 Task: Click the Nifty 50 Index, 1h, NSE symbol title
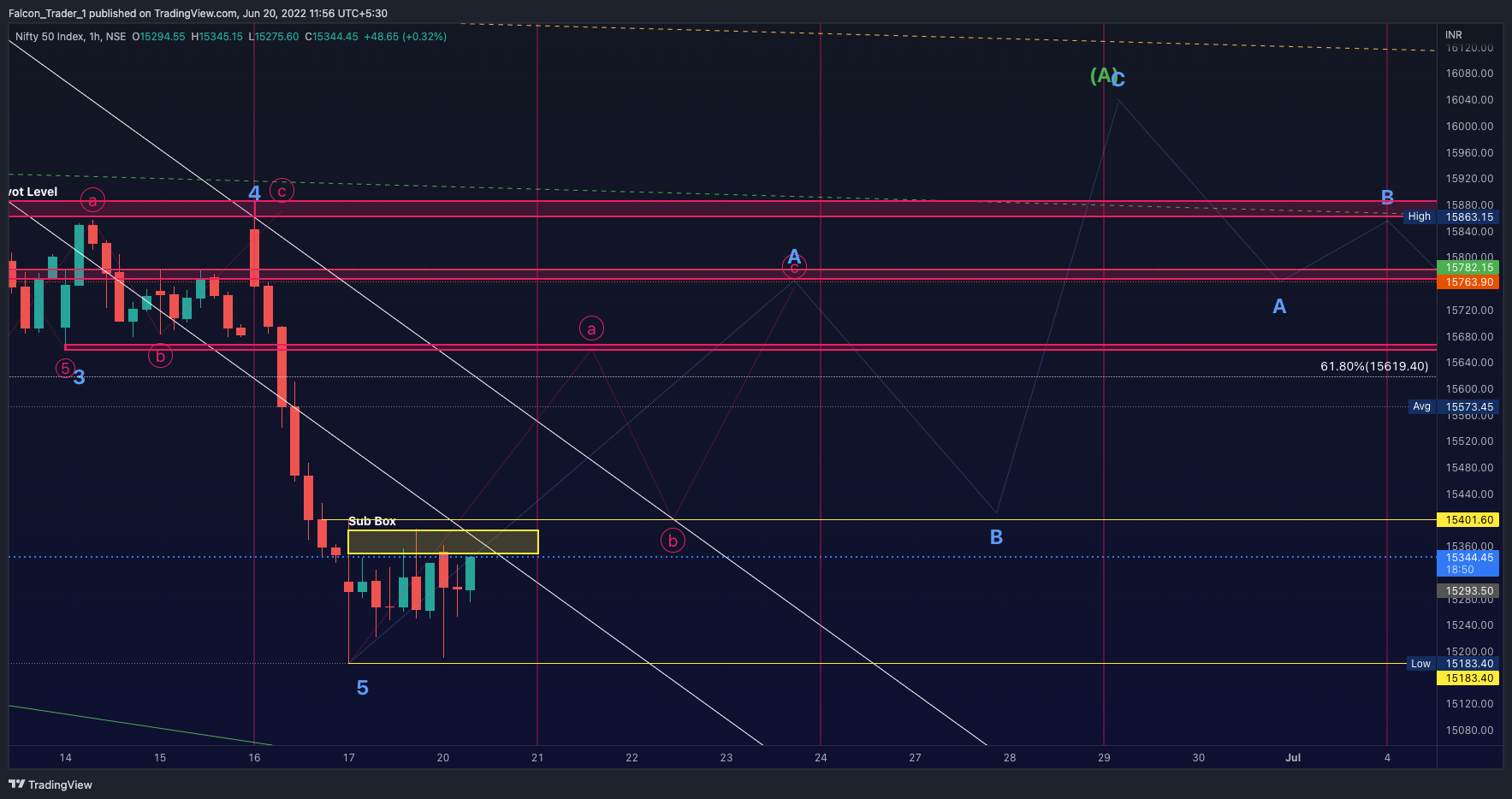pos(70,37)
